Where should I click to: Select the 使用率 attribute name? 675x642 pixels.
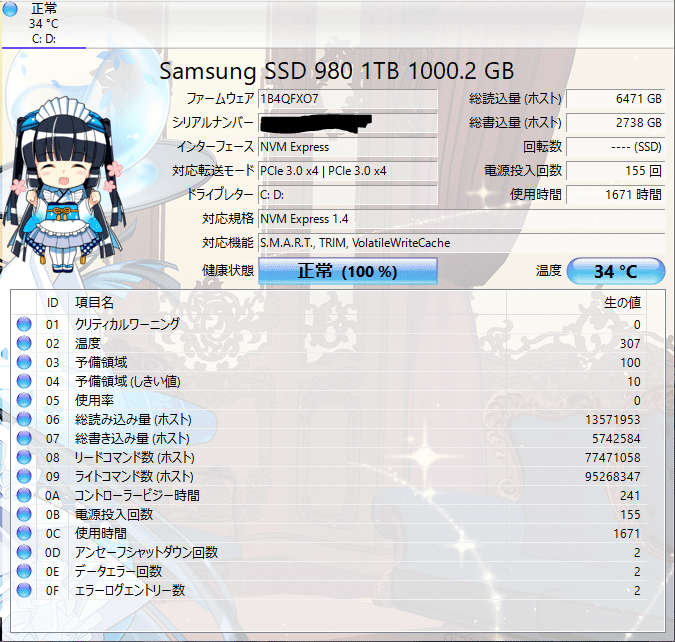click(94, 400)
